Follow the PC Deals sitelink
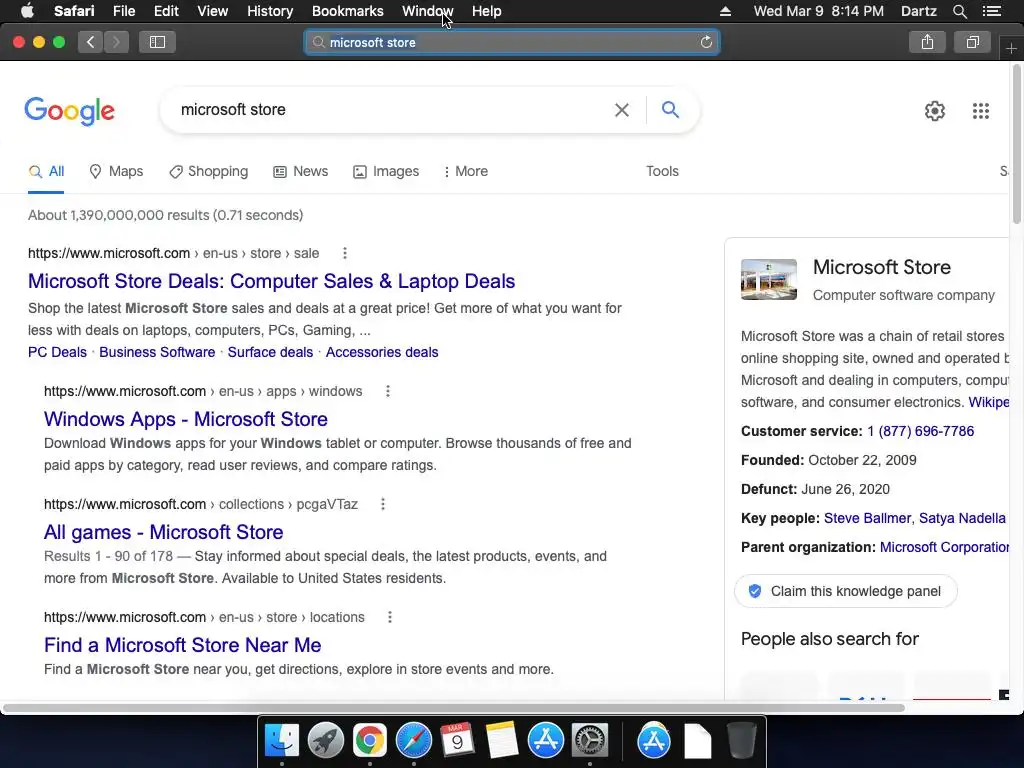Screen dimensions: 1024x768 [x=57, y=352]
